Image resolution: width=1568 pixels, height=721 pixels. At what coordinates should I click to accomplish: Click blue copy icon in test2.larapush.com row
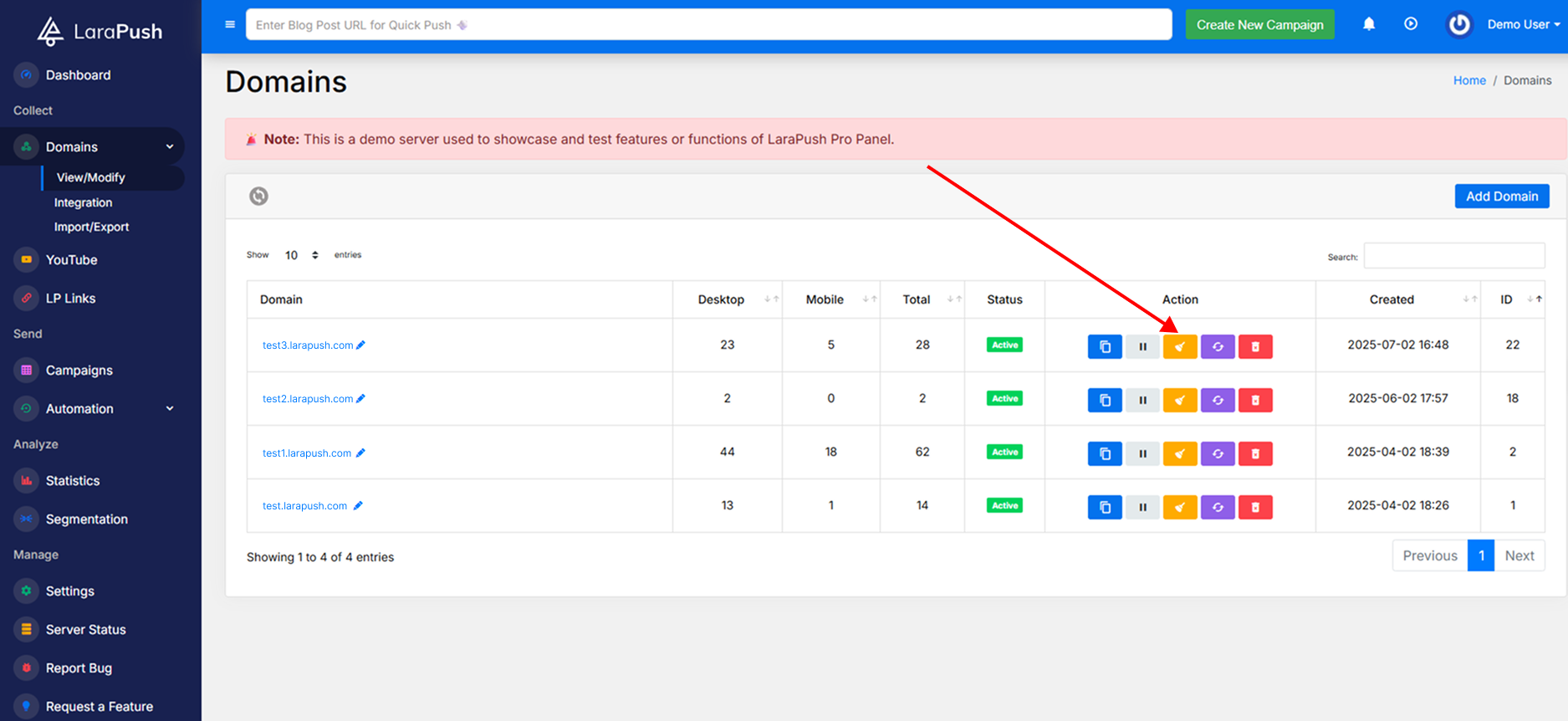[1105, 400]
